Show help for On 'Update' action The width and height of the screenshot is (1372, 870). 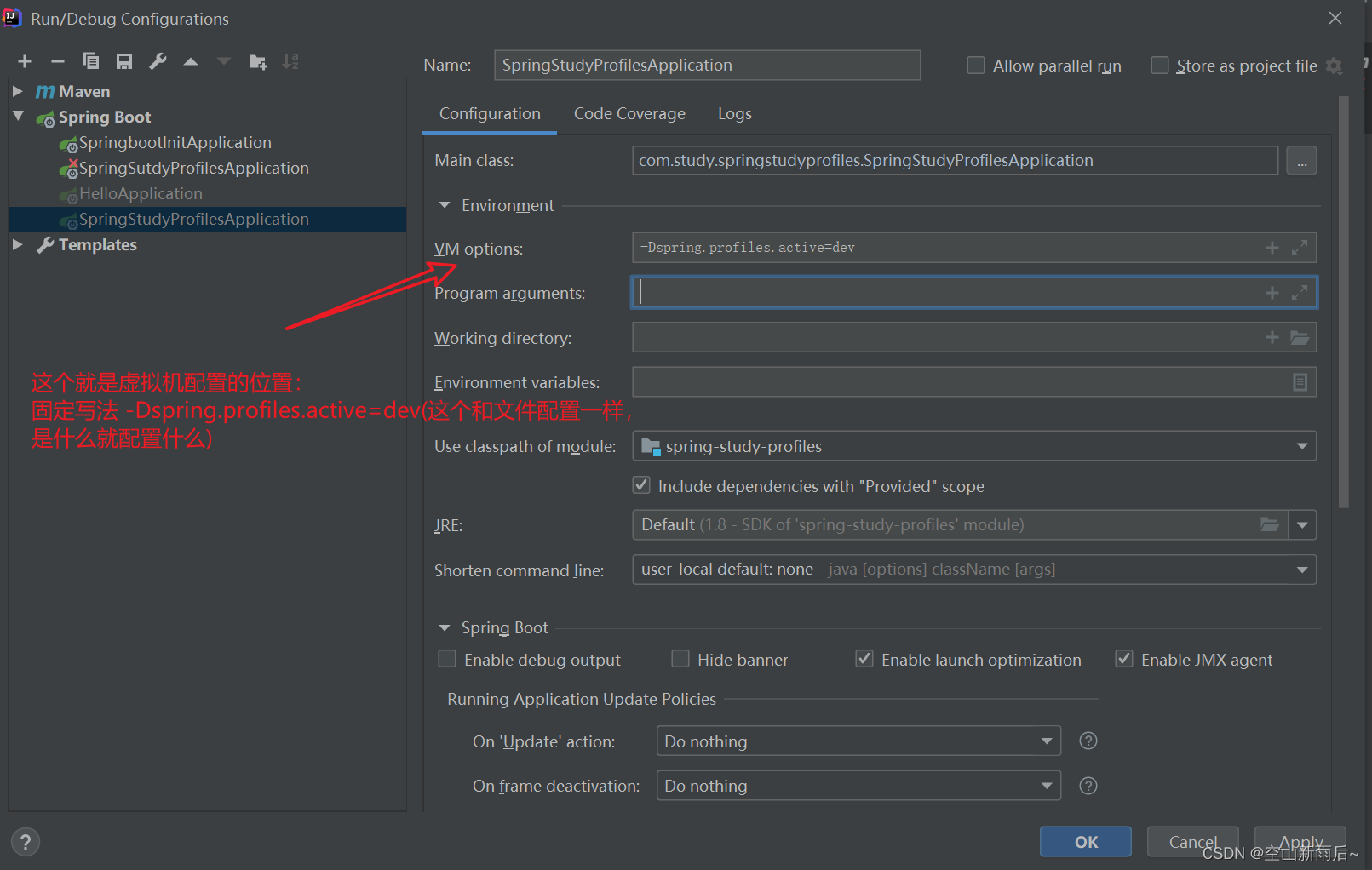[1088, 741]
